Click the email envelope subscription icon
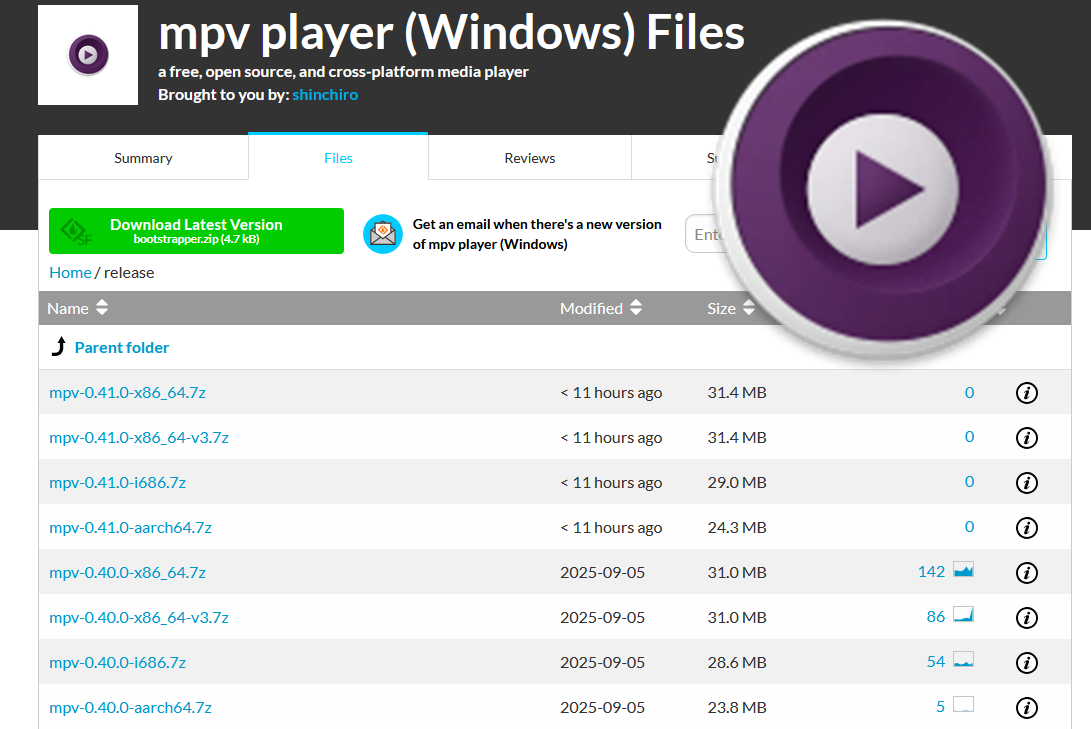 pos(383,234)
